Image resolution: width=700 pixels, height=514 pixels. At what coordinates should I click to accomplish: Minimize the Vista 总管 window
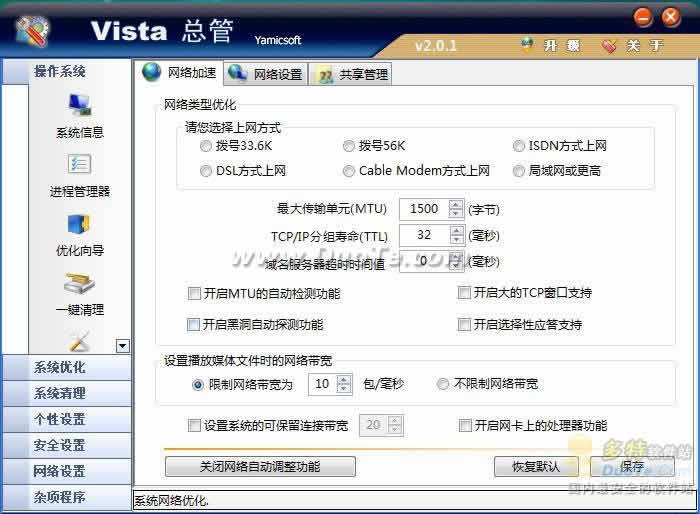(x=643, y=18)
